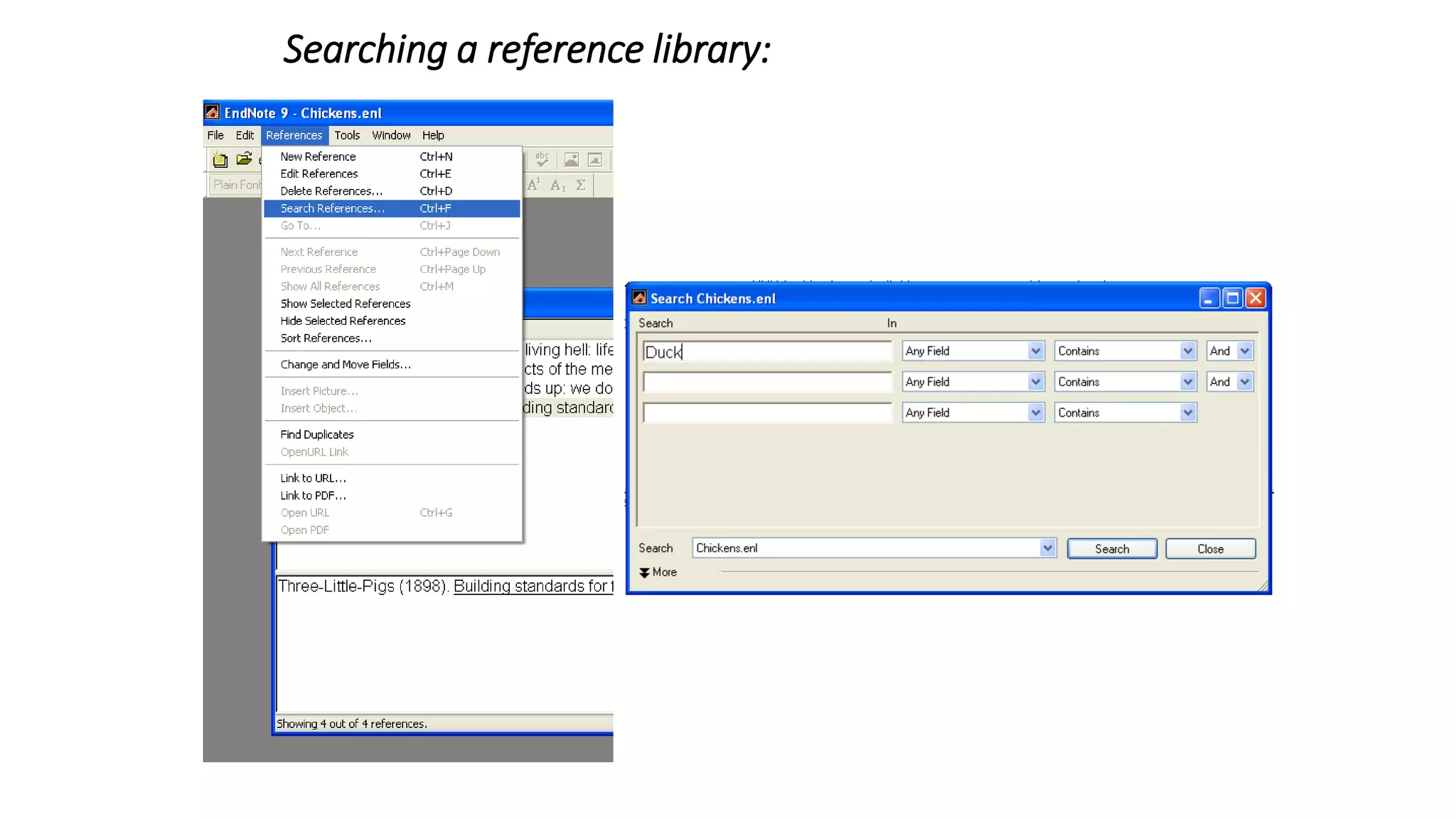This screenshot has width=1456, height=819.
Task: Choose Search References menu item
Action: click(x=392, y=208)
